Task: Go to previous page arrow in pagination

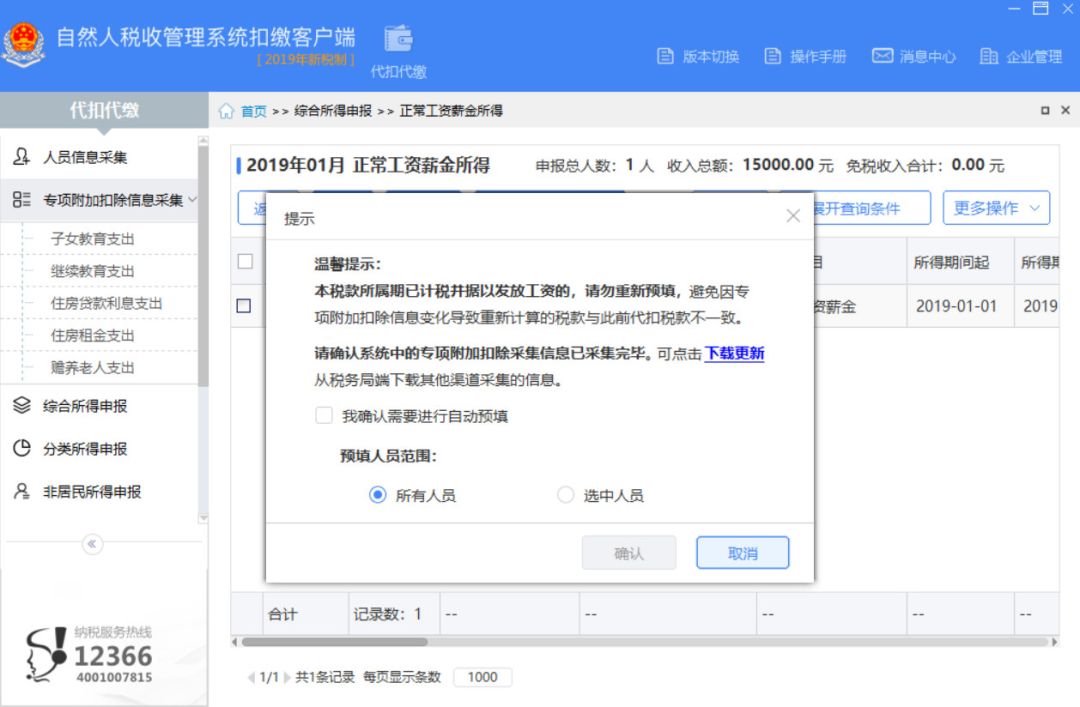Action: (251, 677)
